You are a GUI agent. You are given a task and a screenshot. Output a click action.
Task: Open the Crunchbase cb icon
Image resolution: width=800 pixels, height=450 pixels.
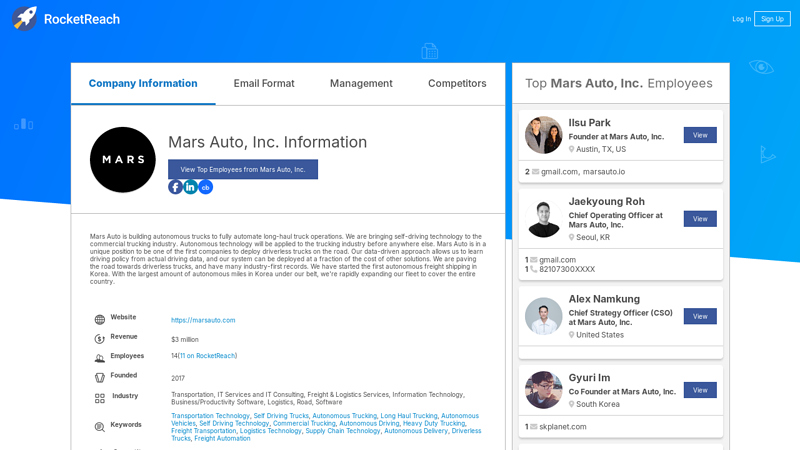tap(206, 187)
